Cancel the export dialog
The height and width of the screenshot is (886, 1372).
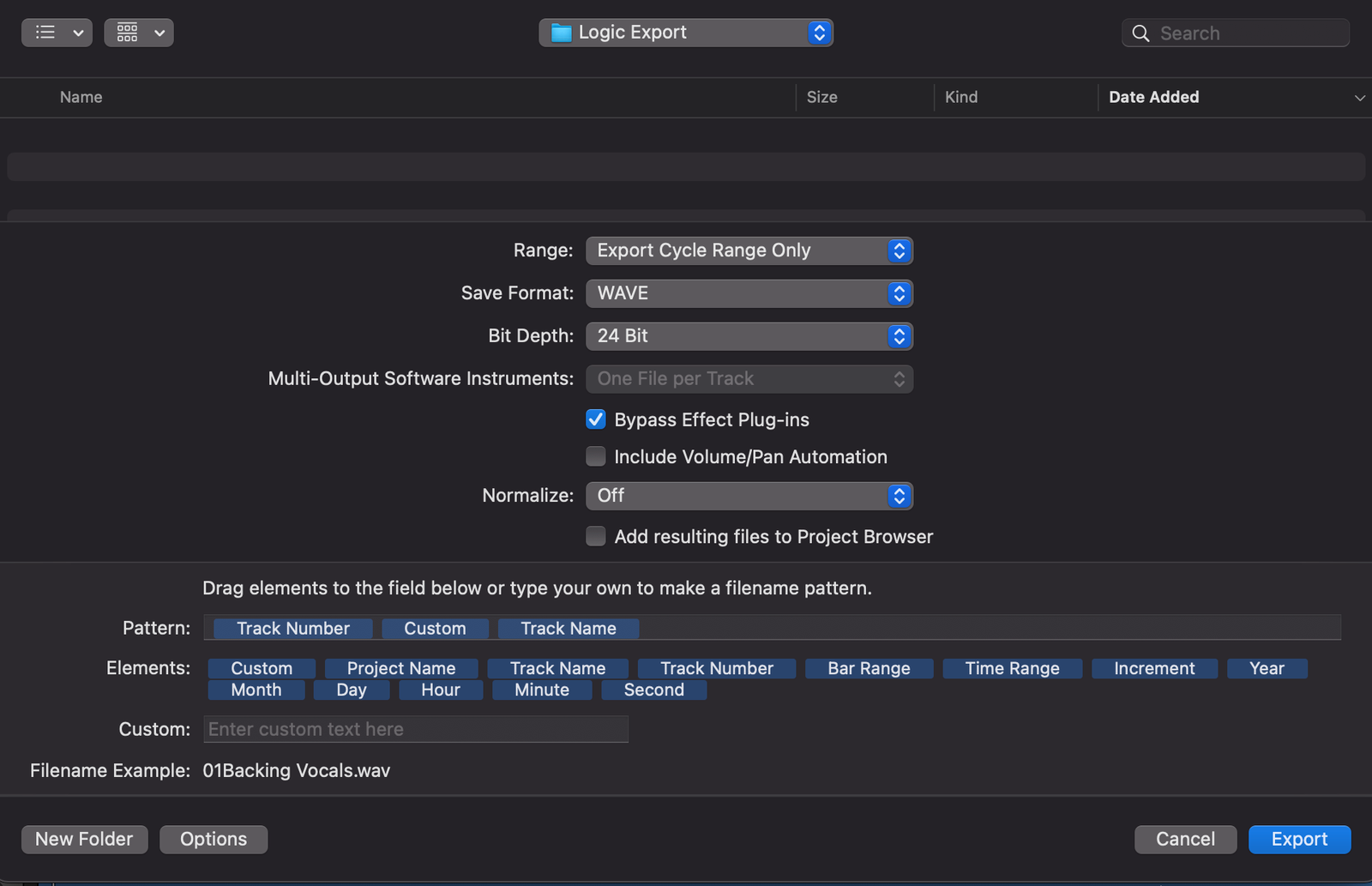pyautogui.click(x=1185, y=839)
